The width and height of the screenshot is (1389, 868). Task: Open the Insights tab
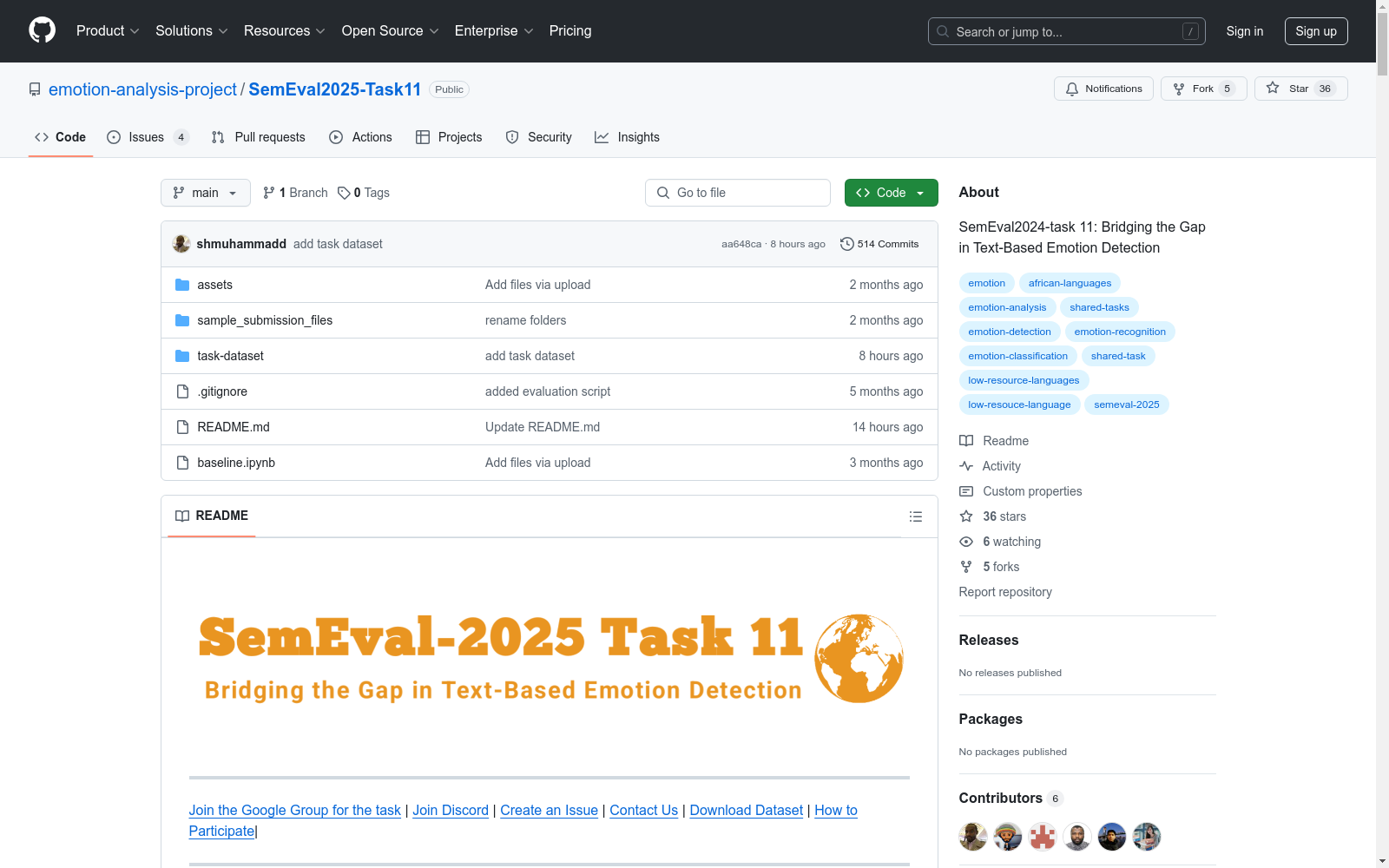(628, 137)
